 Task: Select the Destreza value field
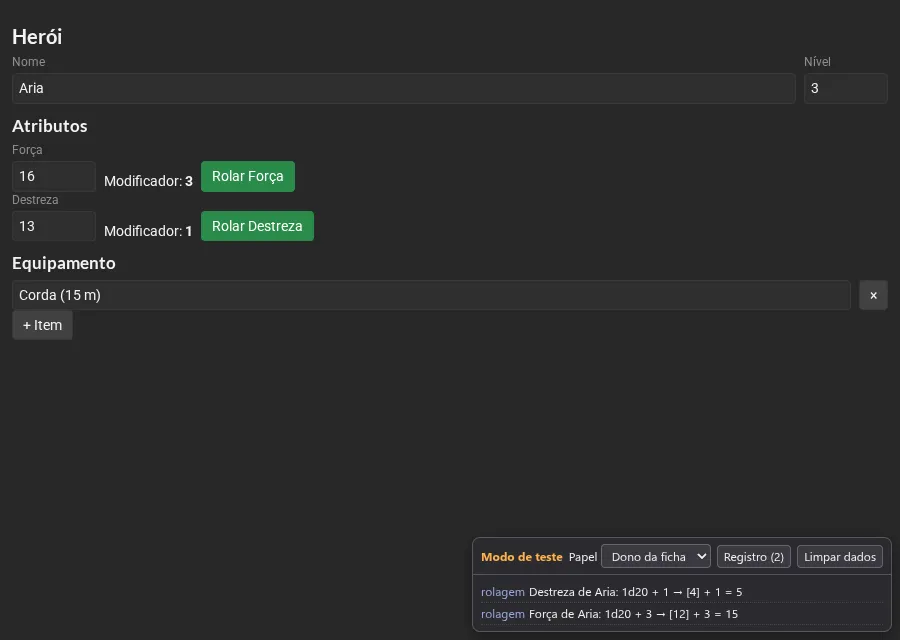point(54,226)
